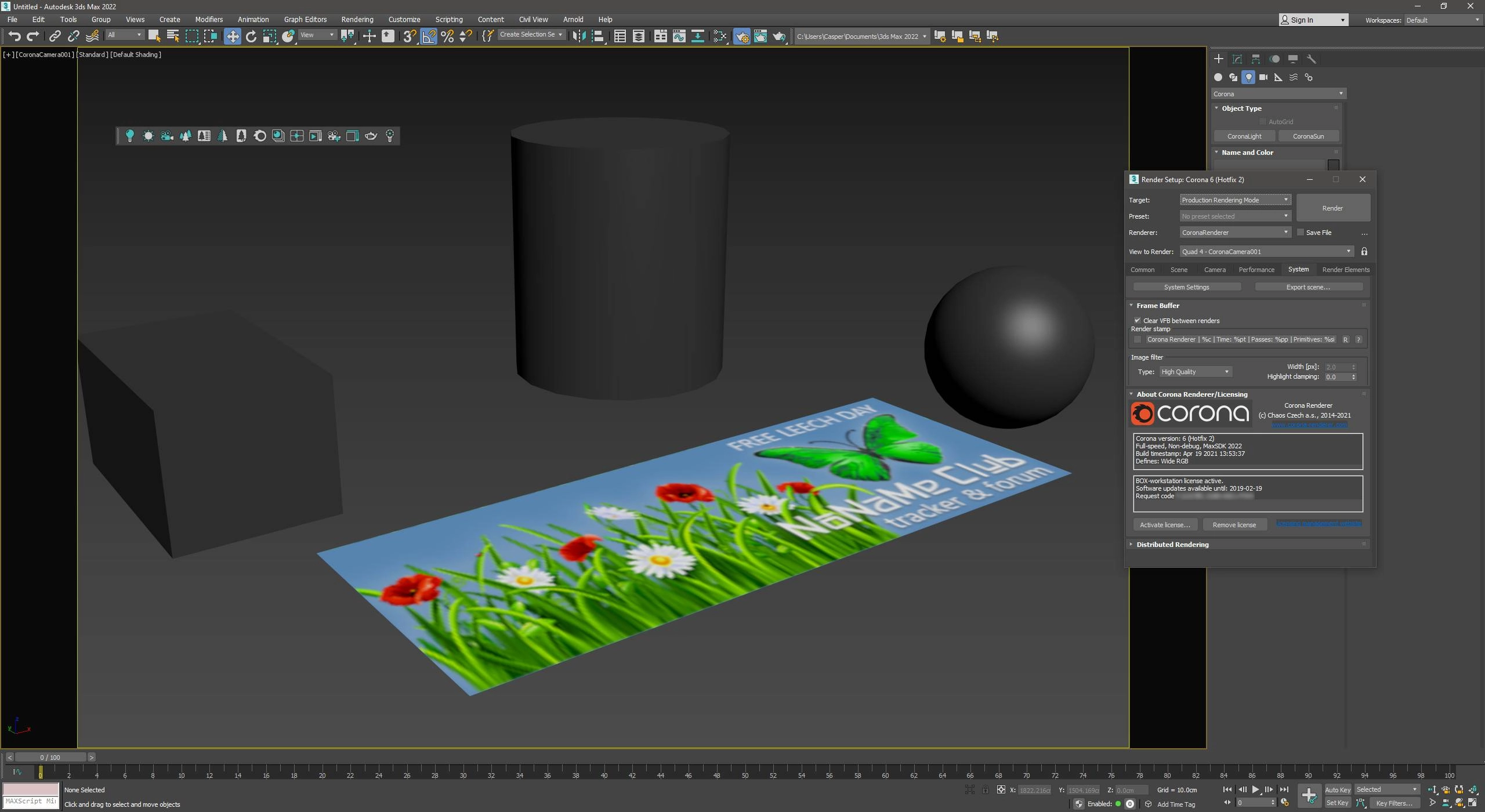Activate Select and Rotate tool
The image size is (1485, 812).
click(251, 36)
